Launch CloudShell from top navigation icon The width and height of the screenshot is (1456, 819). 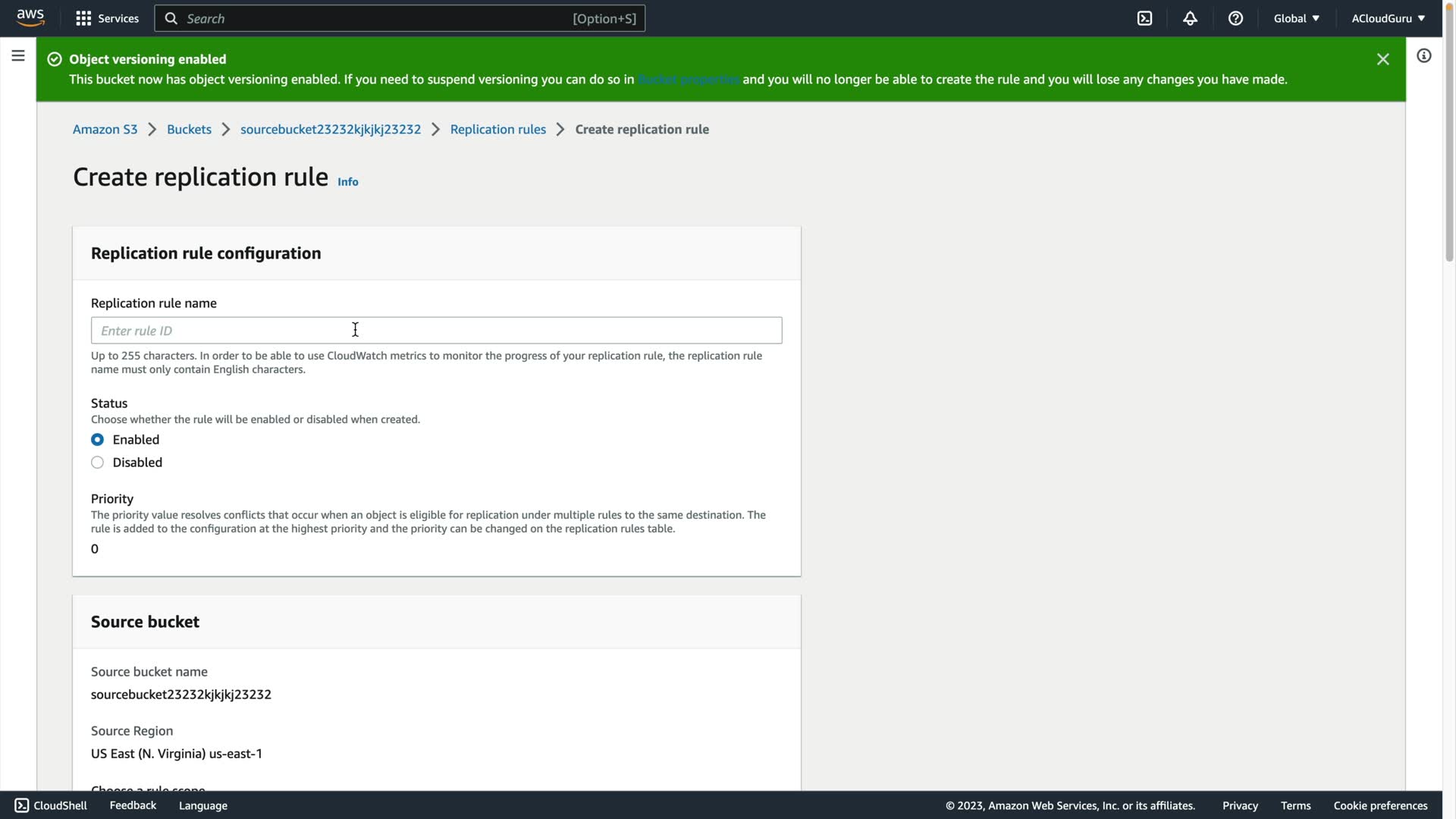tap(1144, 18)
